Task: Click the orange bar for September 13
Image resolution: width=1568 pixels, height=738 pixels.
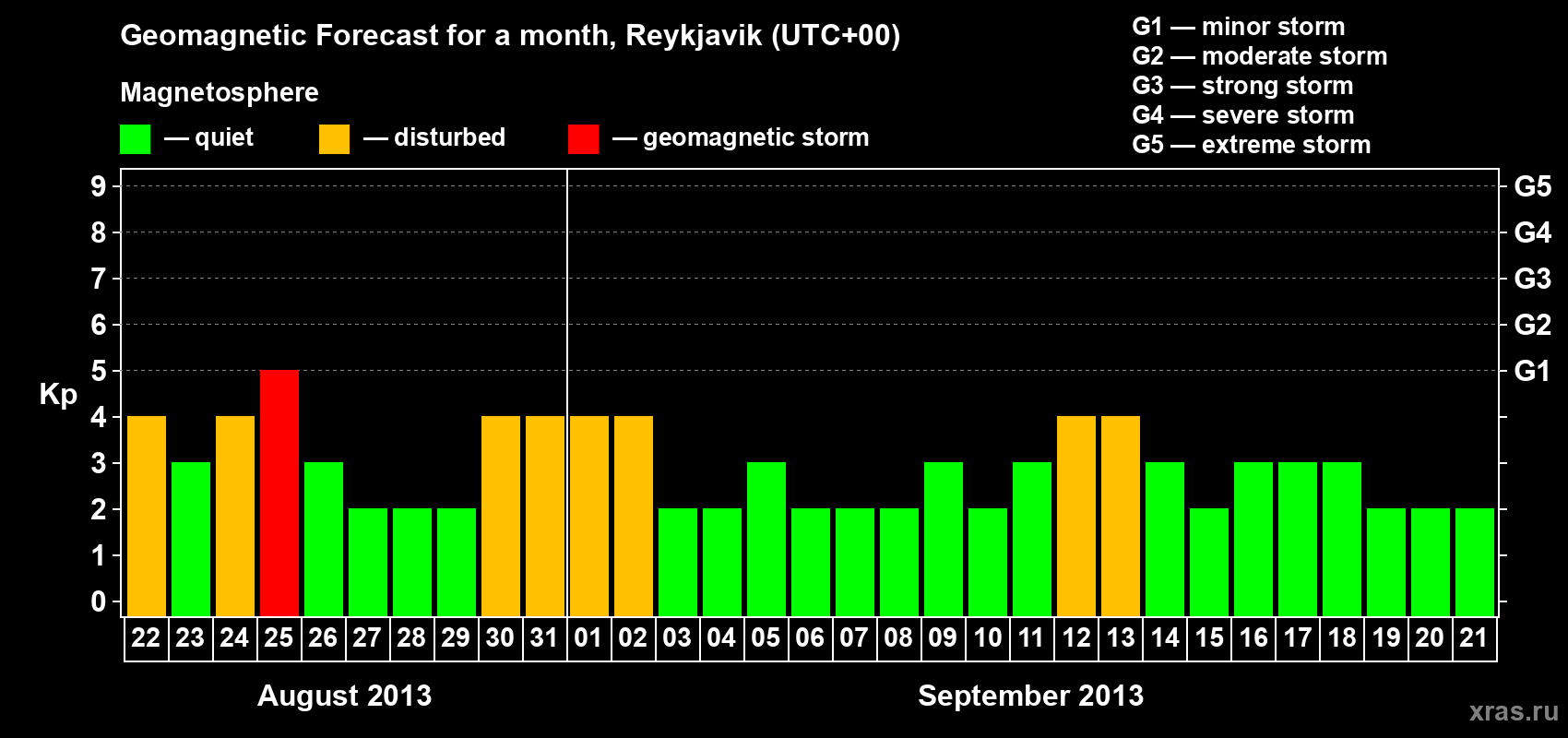Action: (x=1121, y=516)
